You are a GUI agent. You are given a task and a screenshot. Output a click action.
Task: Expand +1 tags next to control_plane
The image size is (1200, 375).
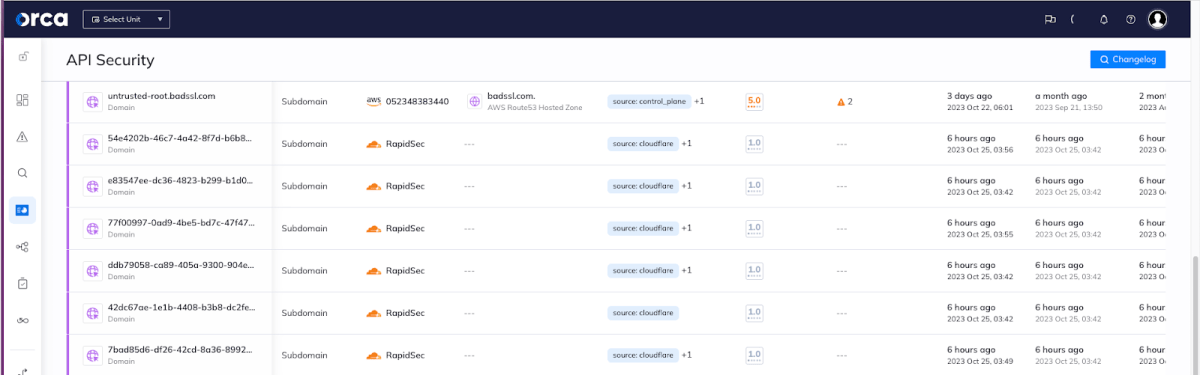tap(700, 101)
